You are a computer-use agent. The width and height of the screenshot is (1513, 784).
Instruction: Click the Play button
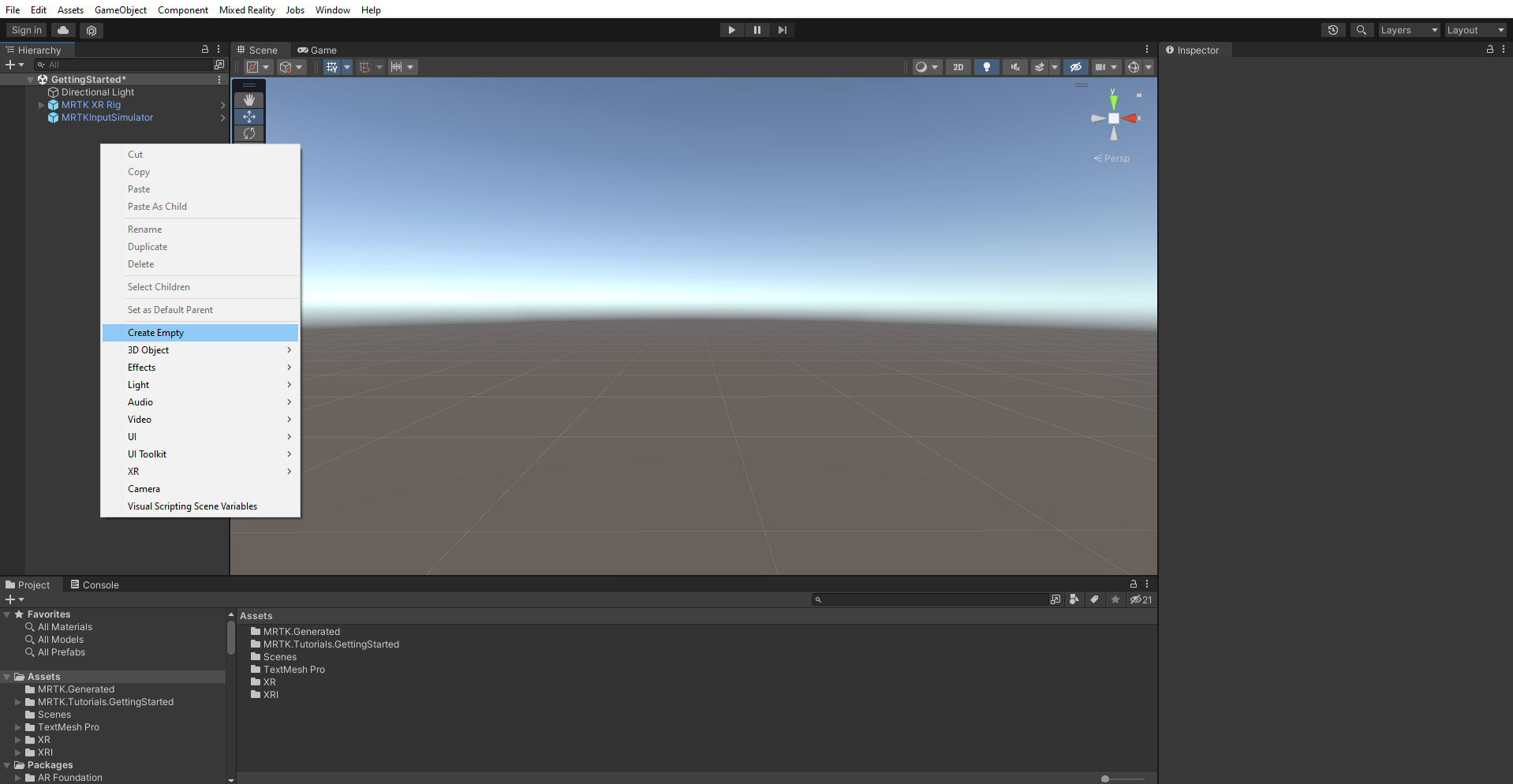(x=732, y=30)
